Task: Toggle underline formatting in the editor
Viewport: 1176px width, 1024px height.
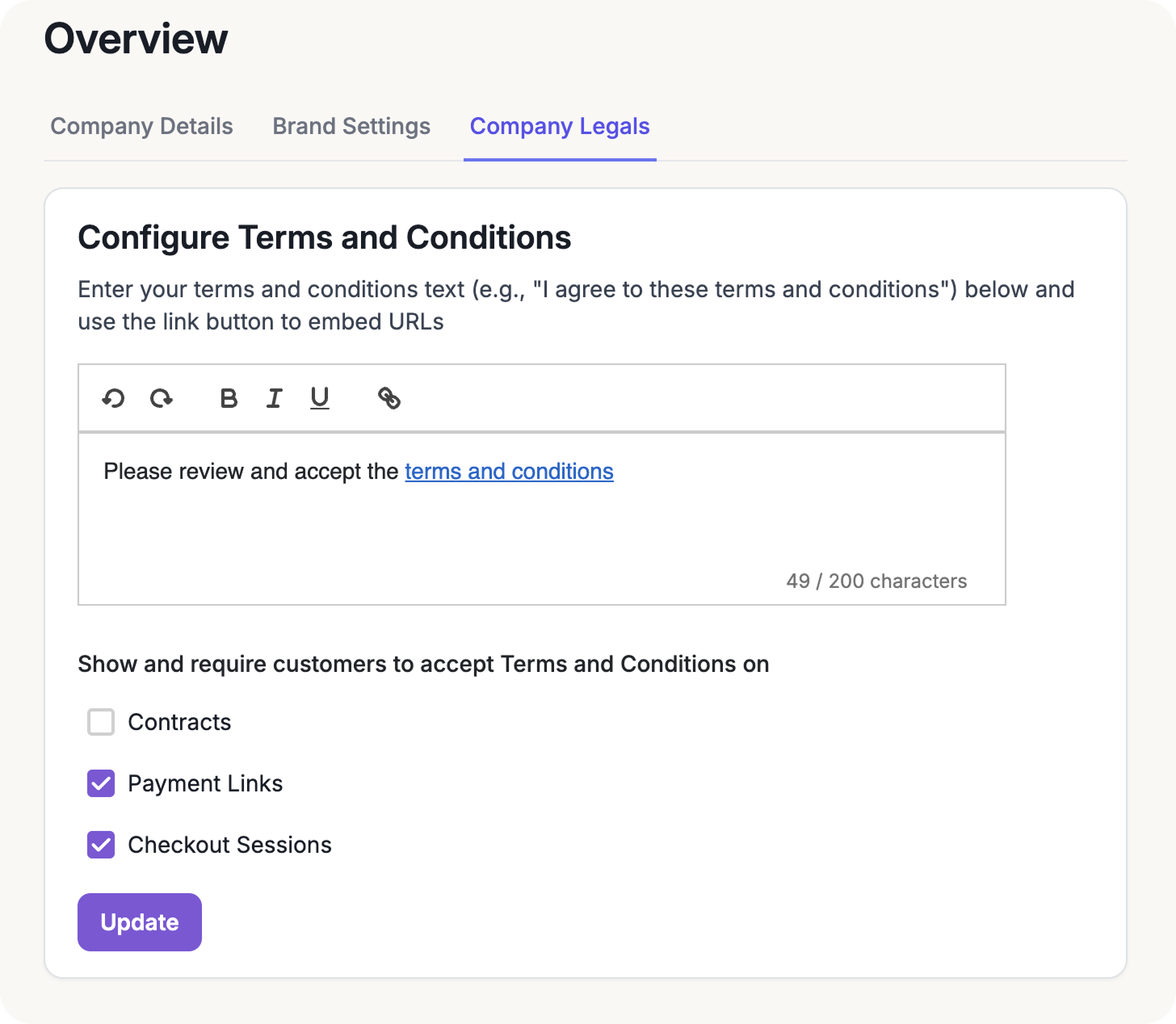Action: pyautogui.click(x=320, y=398)
